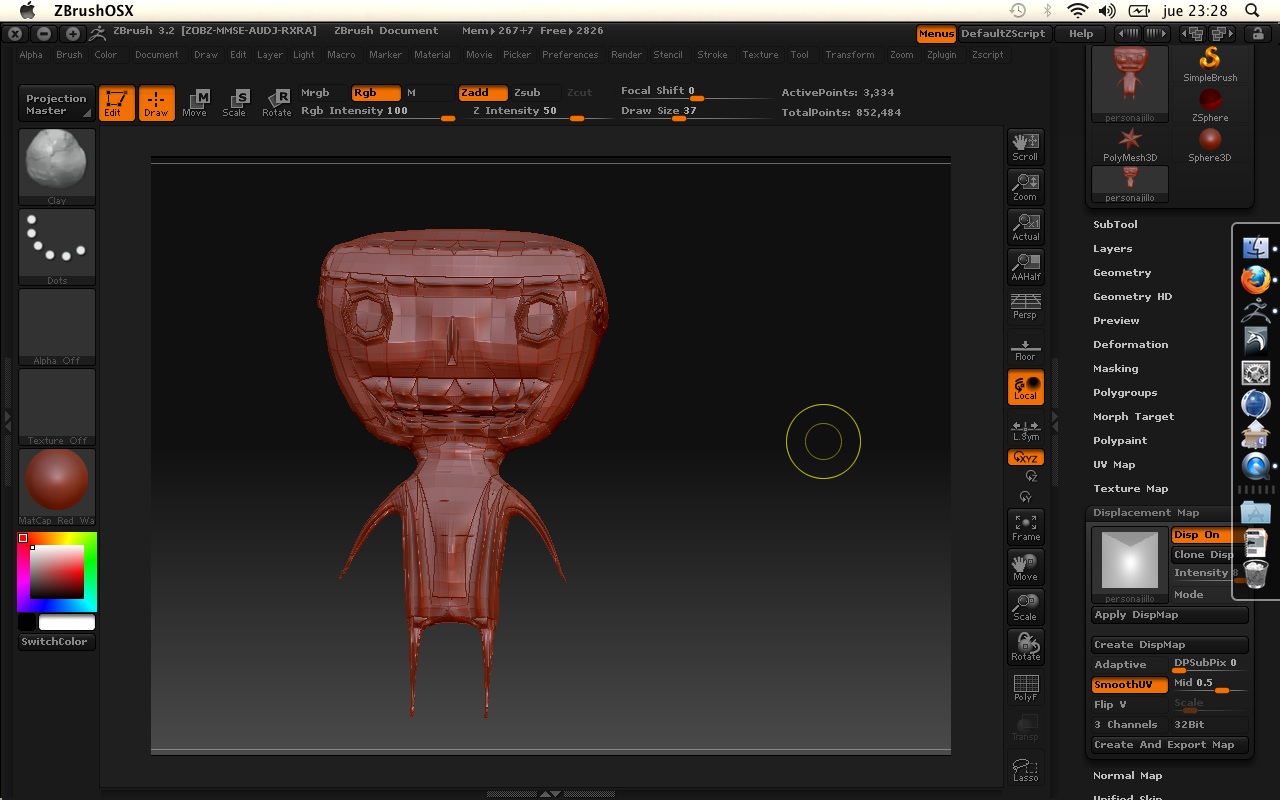This screenshot has width=1280, height=800.
Task: Expand the Morph Target section
Action: pos(1134,416)
